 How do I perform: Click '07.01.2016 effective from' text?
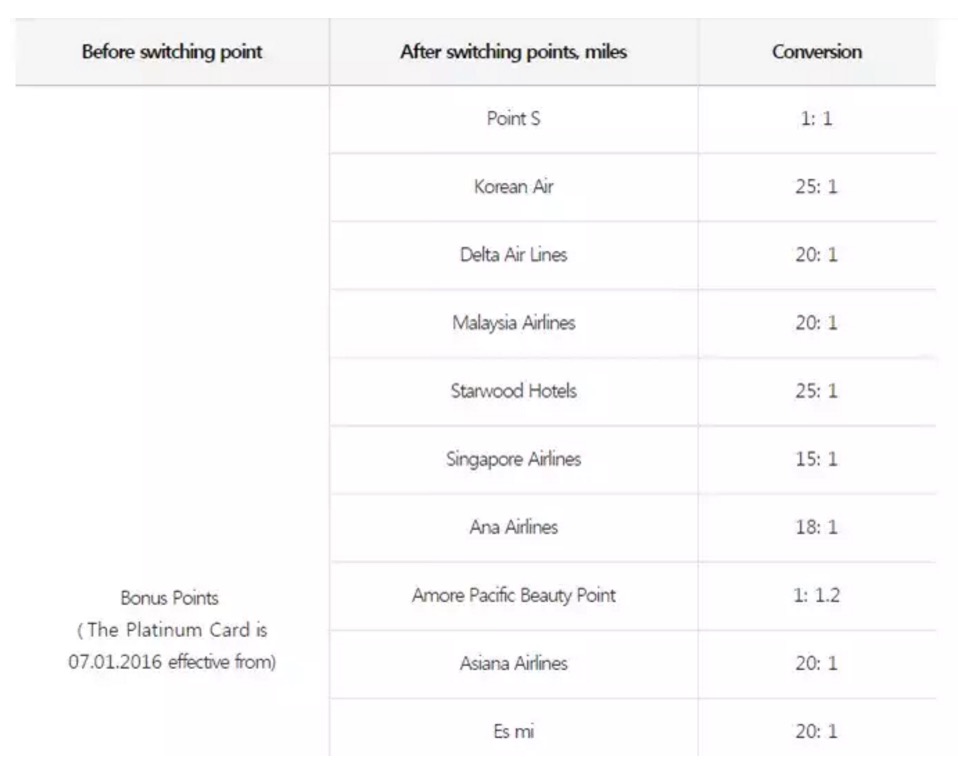pyautogui.click(x=172, y=662)
